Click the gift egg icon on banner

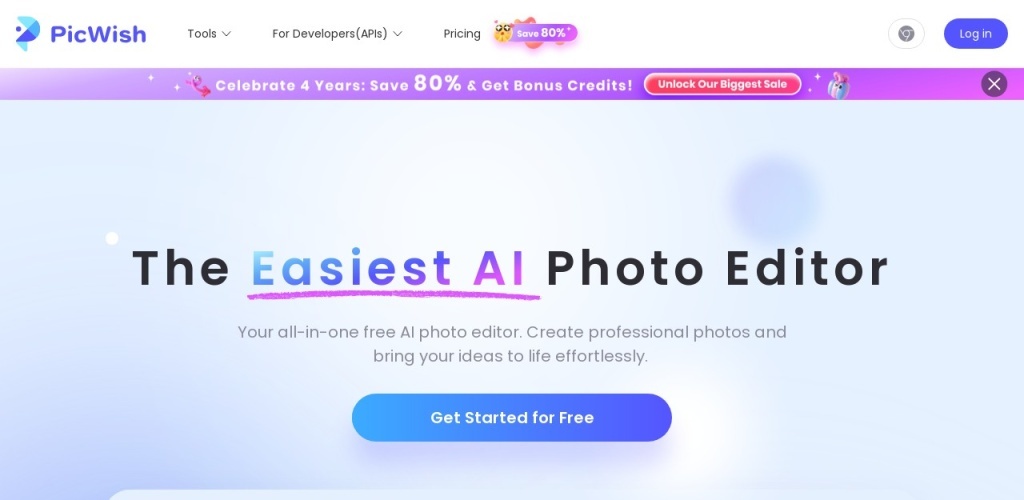pos(839,86)
